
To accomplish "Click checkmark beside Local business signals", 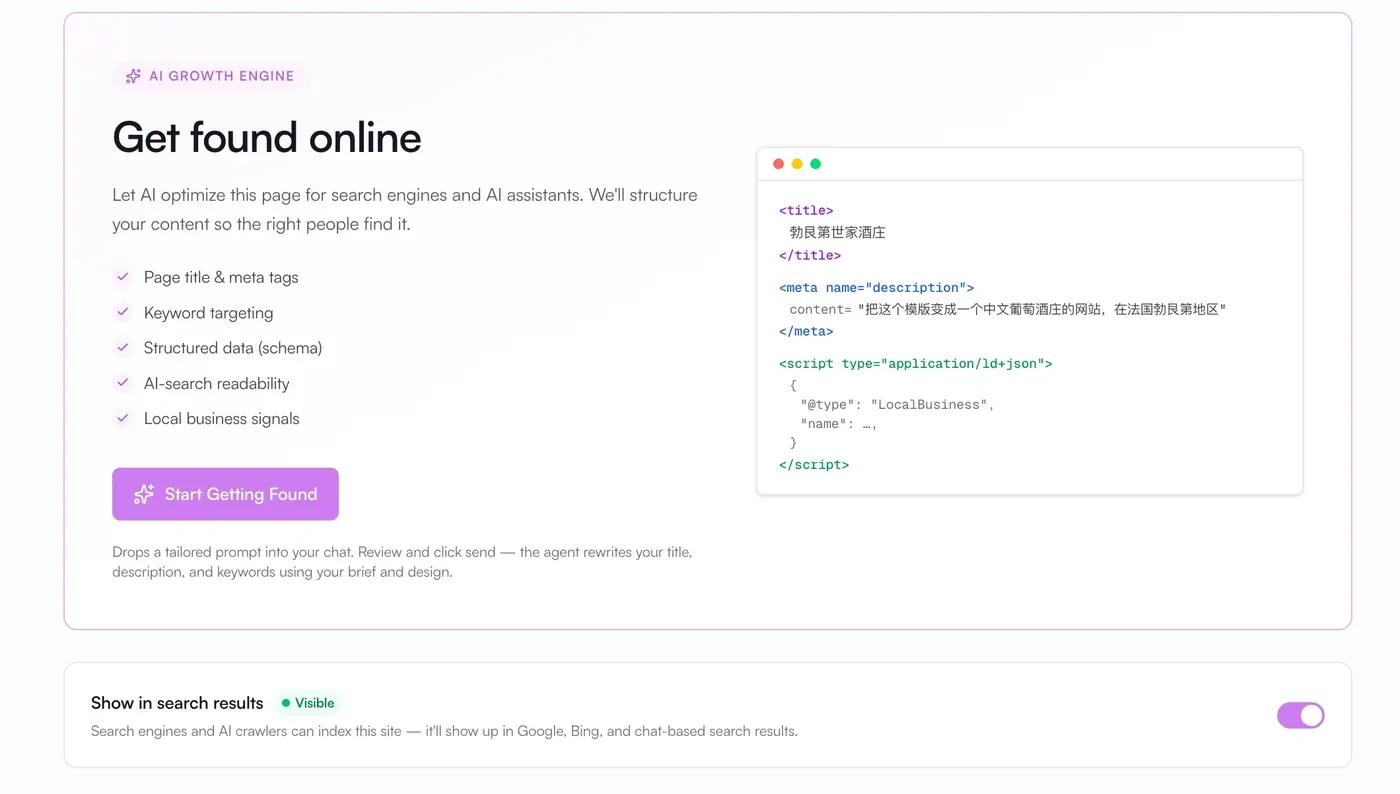I will point(122,418).
